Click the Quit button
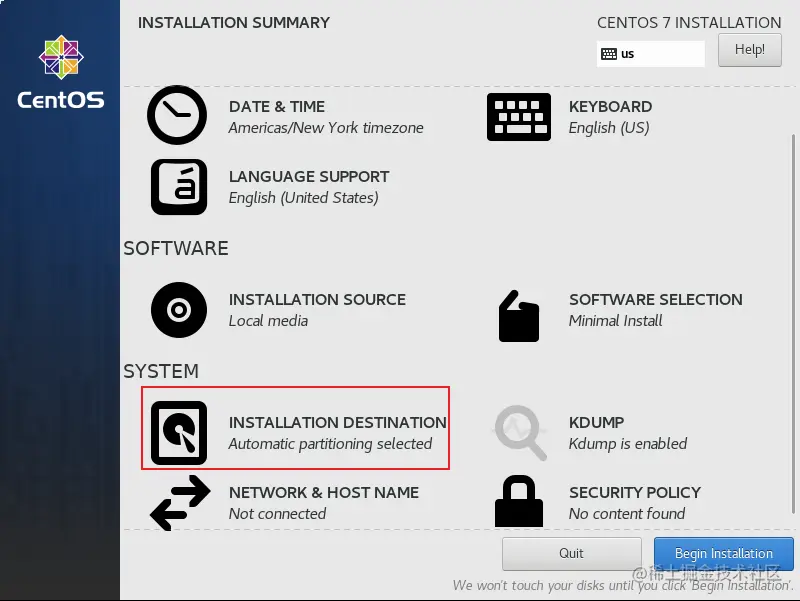Screen dimensions: 800x601 pos(571,554)
